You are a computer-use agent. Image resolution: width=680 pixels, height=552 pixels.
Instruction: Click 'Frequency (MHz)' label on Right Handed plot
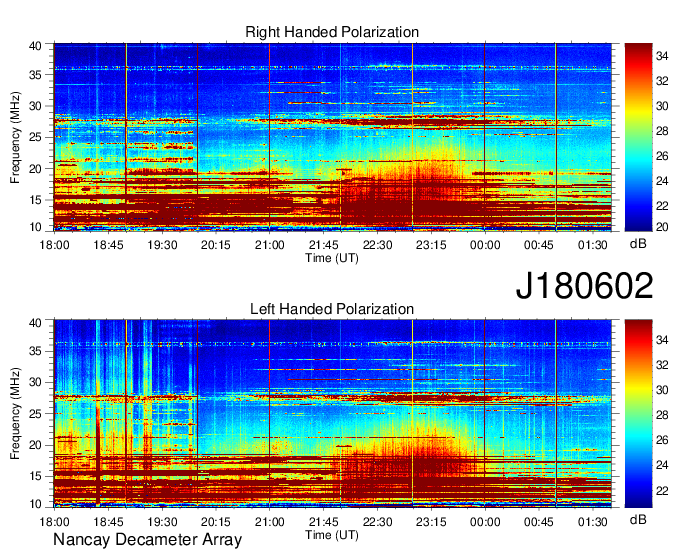[15, 137]
